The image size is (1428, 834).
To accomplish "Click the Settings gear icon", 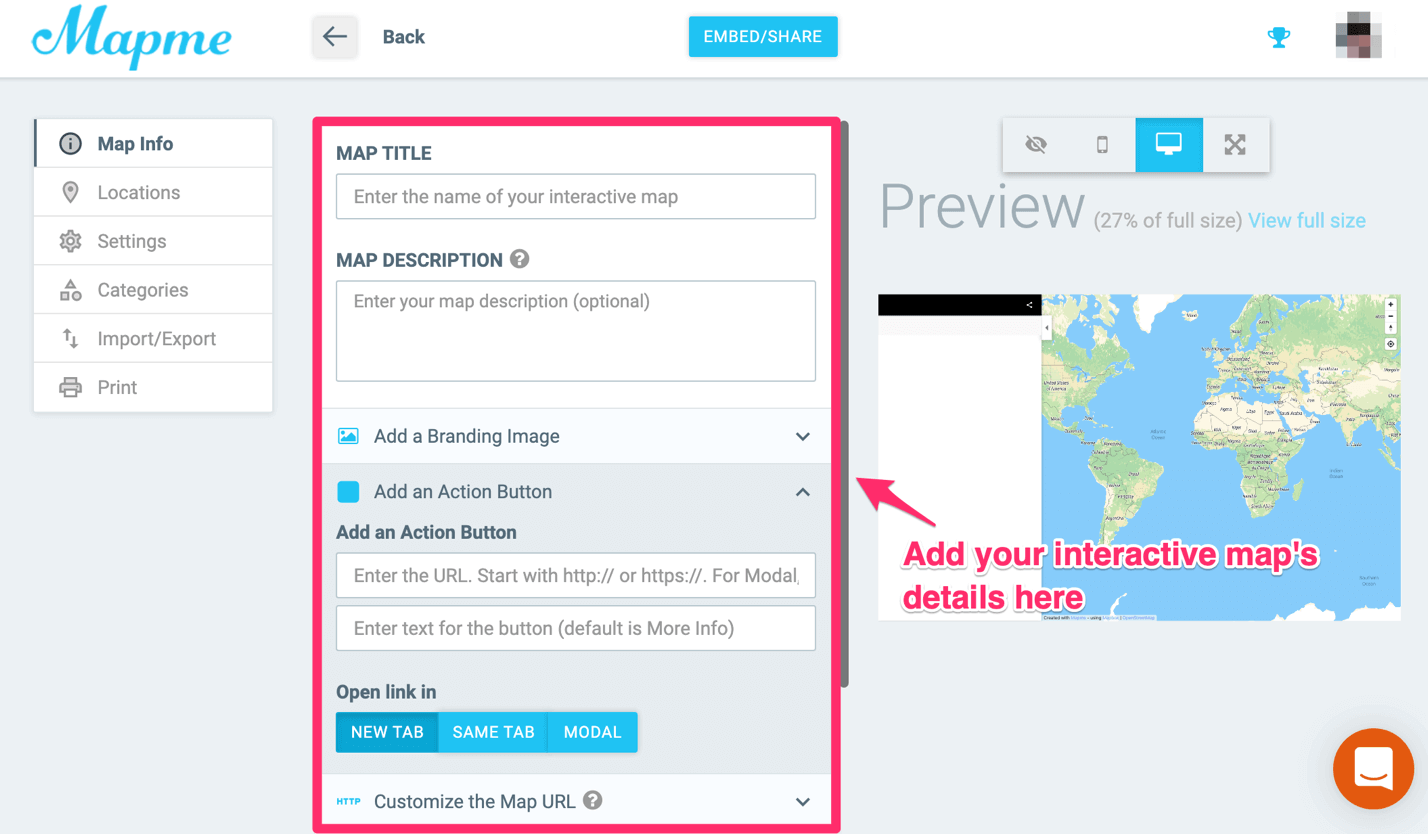I will coord(70,241).
